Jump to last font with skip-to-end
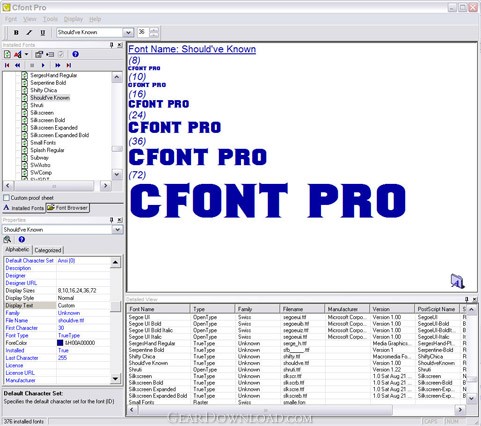Viewport: 481px width, 426px height. click(69, 65)
